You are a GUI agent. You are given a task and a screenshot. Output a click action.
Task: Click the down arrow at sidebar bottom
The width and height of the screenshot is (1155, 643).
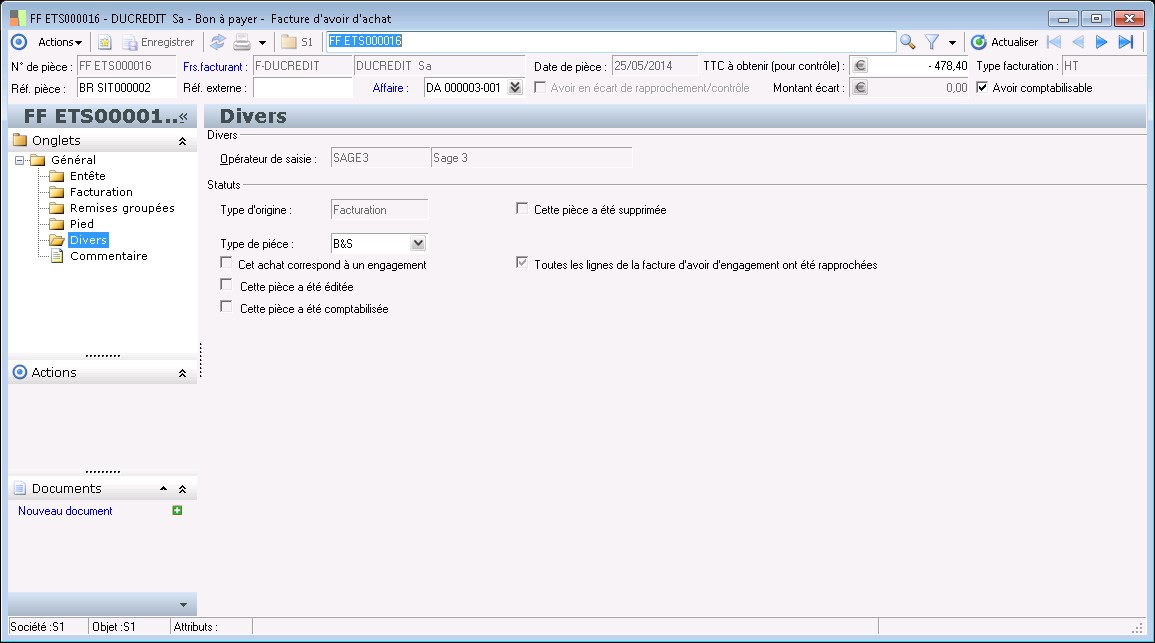pyautogui.click(x=183, y=605)
